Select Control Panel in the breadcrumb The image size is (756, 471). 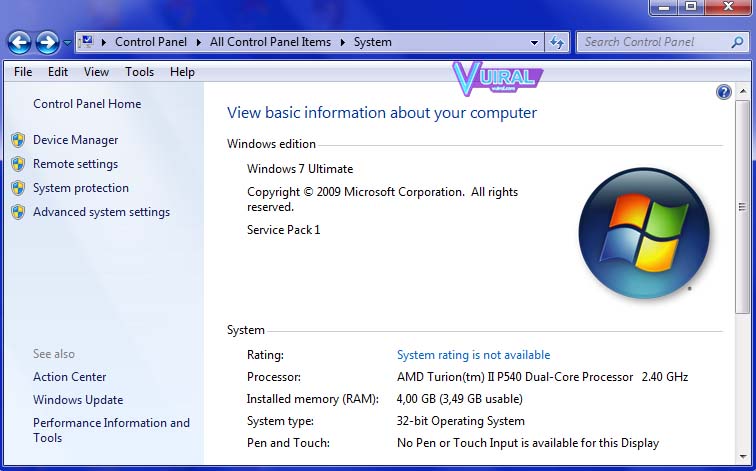click(x=150, y=42)
